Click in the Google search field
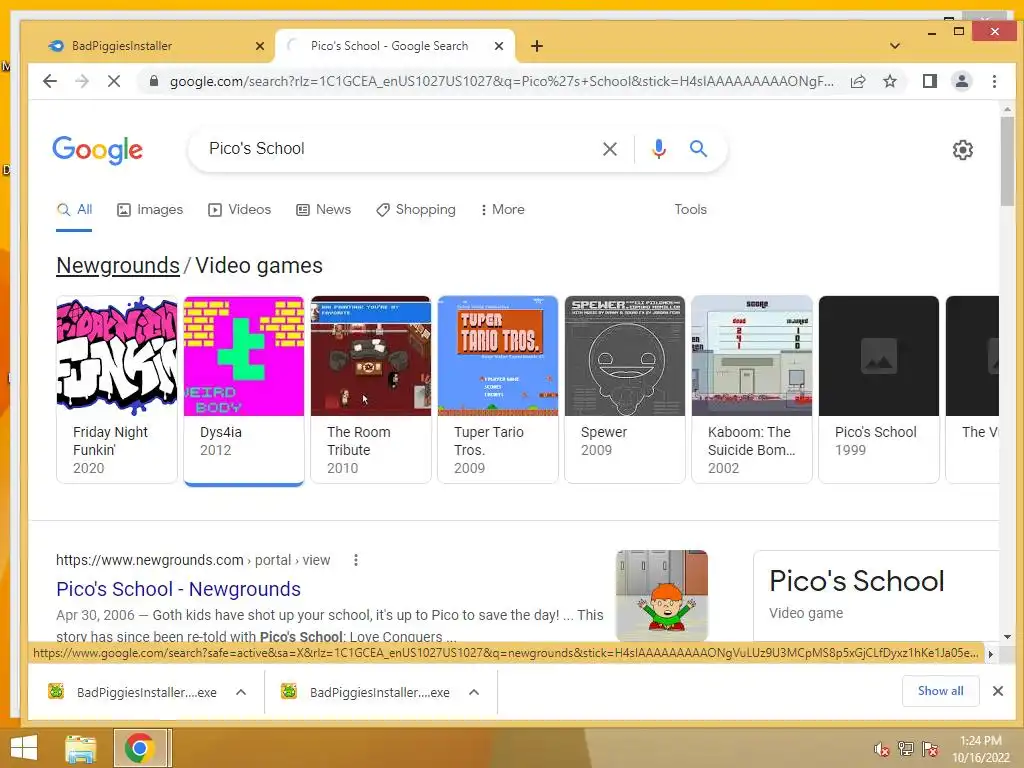This screenshot has height=768, width=1024. click(398, 149)
